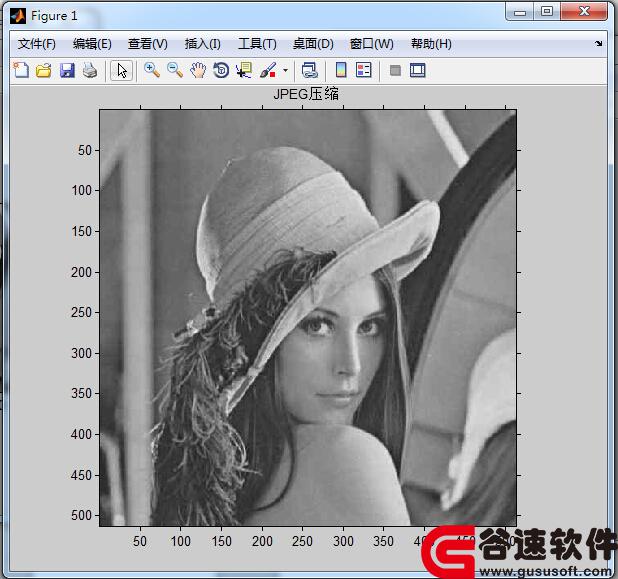This screenshot has height=579, width=618.
Task: Minimize the Figure 1 window
Action: (x=519, y=11)
